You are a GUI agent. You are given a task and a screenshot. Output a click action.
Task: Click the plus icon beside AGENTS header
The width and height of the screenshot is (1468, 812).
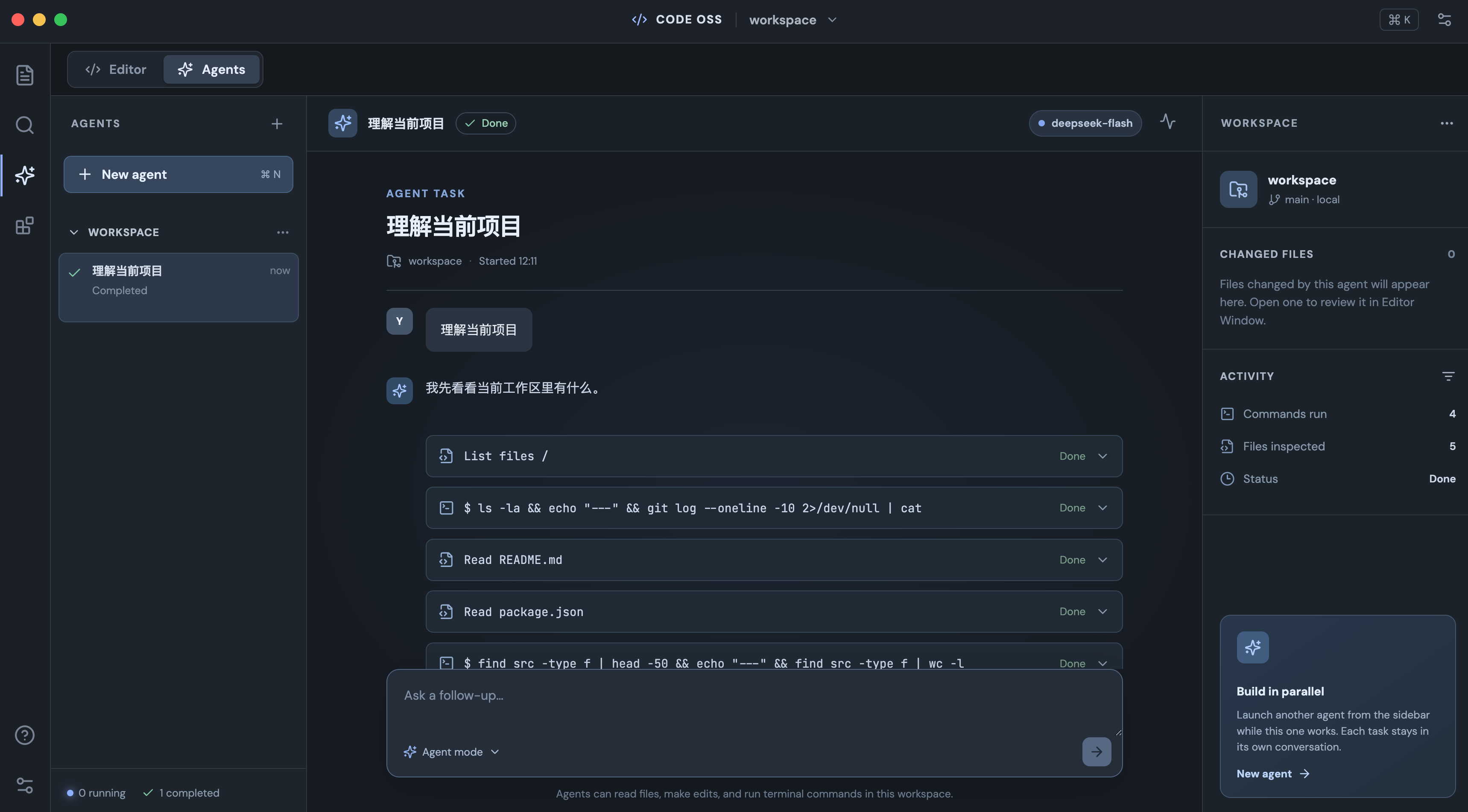277,124
